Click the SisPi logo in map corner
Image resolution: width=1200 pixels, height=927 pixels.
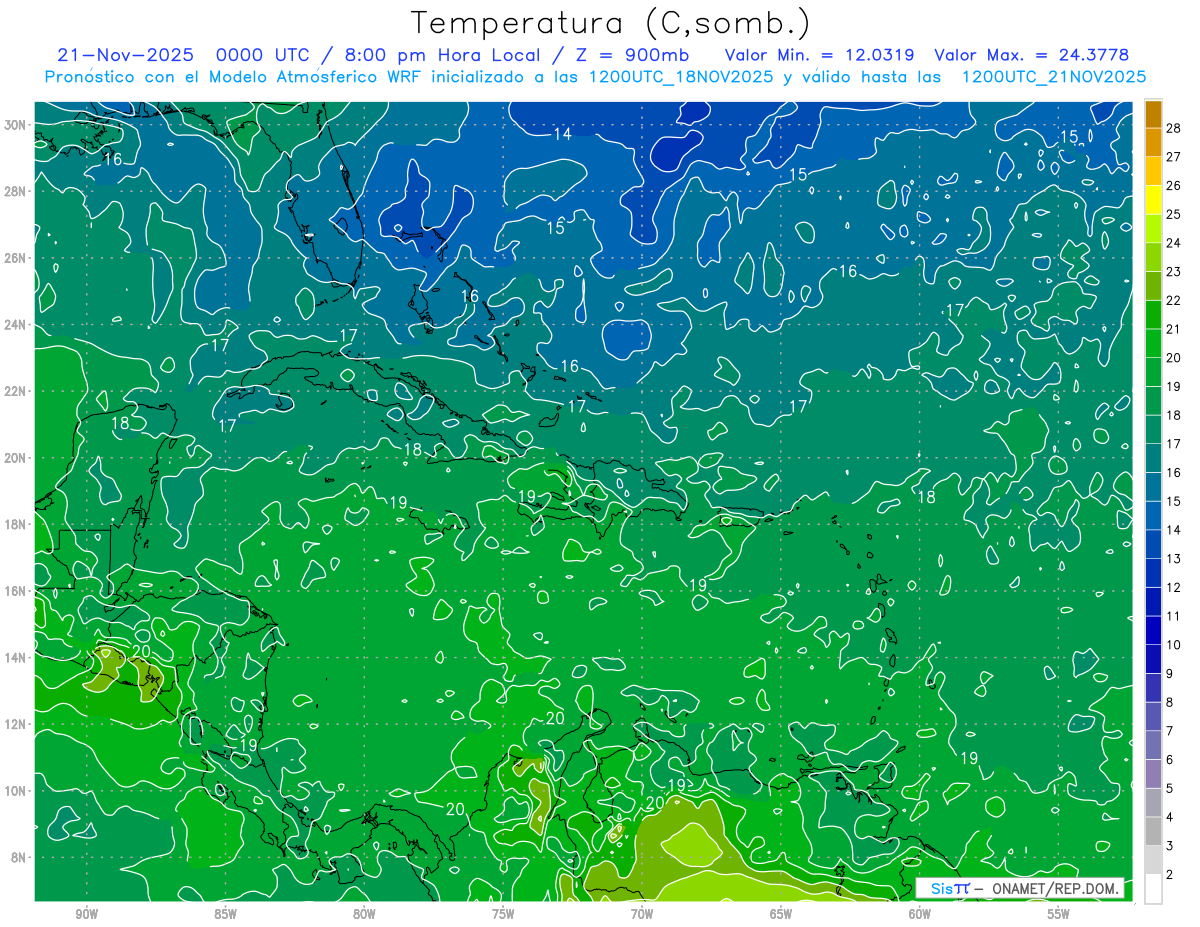pos(949,888)
